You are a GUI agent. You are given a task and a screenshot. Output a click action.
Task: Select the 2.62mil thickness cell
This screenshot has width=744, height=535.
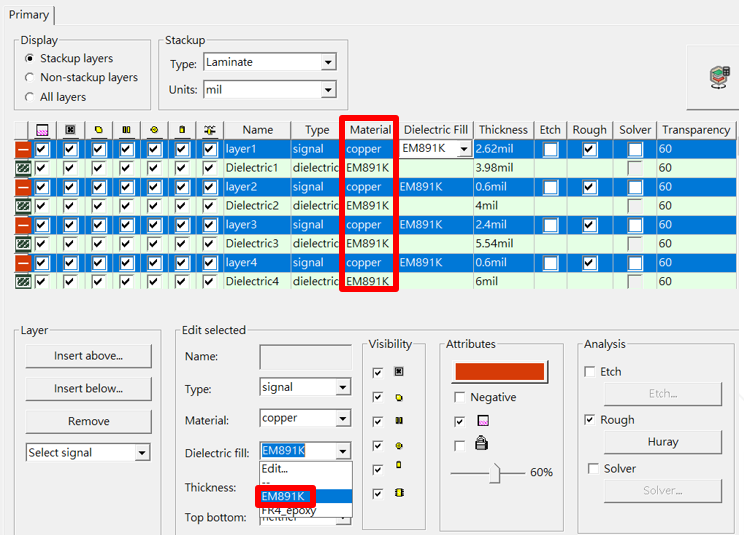point(503,149)
